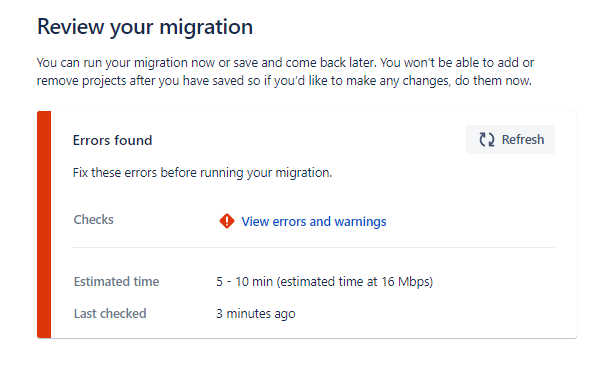Click the red diamond error icon
This screenshot has width=612, height=365.
coord(227,221)
